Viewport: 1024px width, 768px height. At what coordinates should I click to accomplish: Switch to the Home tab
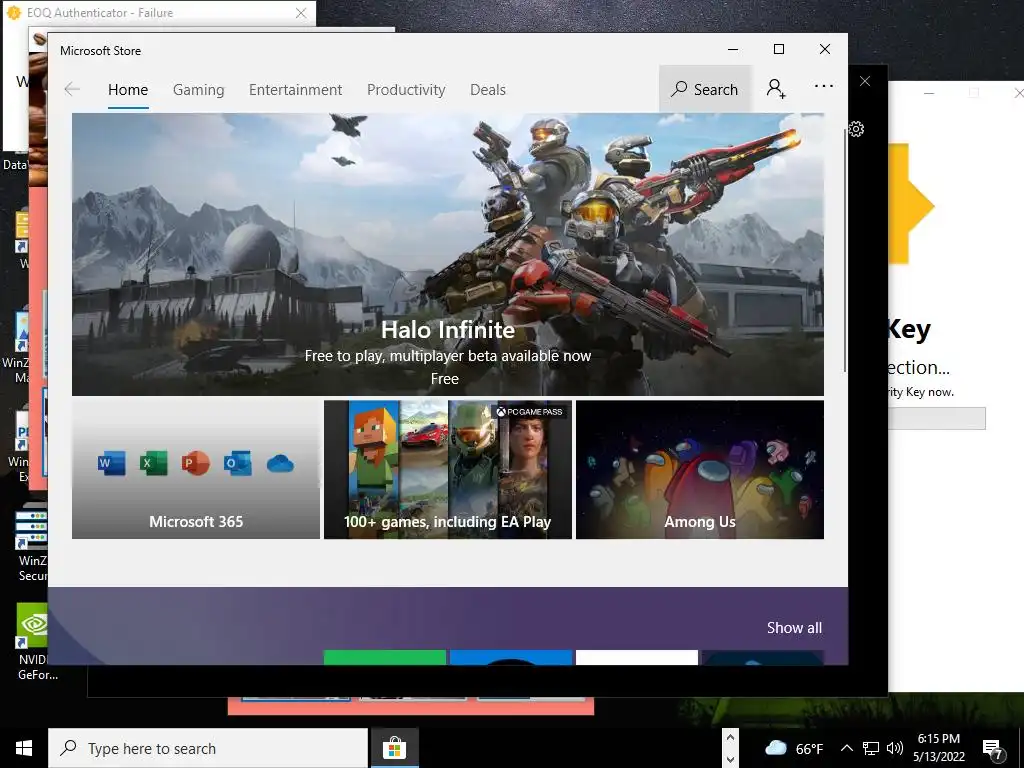[x=128, y=89]
